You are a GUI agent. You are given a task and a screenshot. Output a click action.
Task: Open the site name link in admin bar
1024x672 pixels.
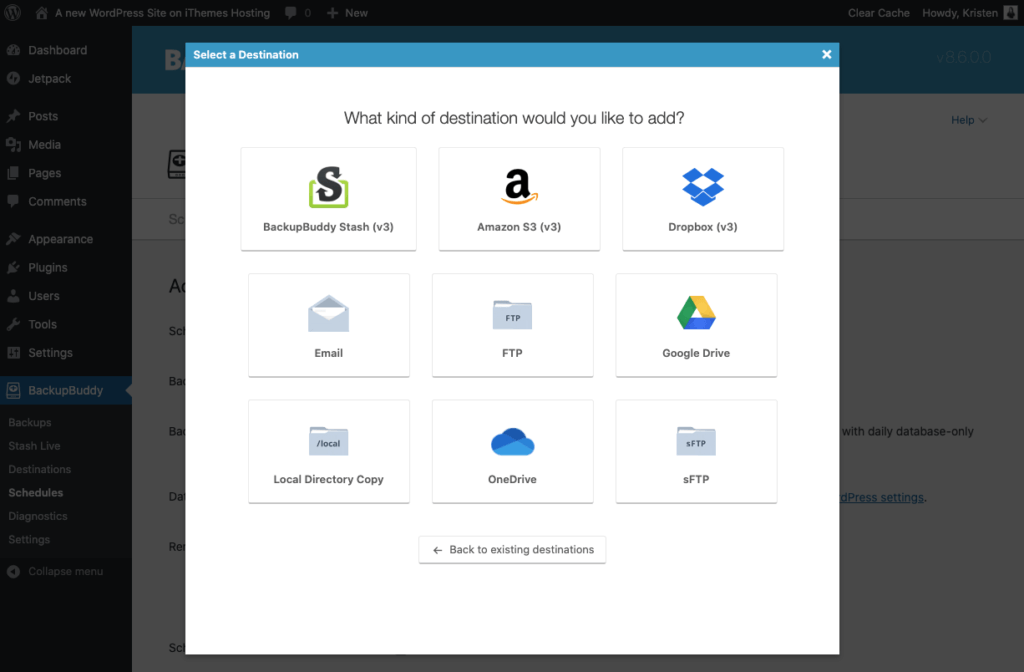(162, 13)
